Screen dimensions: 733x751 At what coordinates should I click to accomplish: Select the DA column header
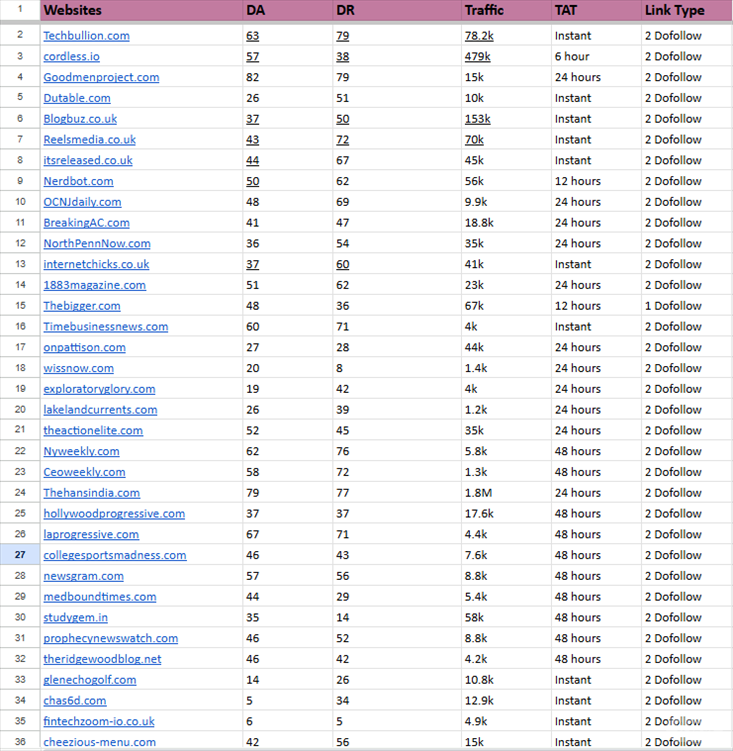pos(287,11)
